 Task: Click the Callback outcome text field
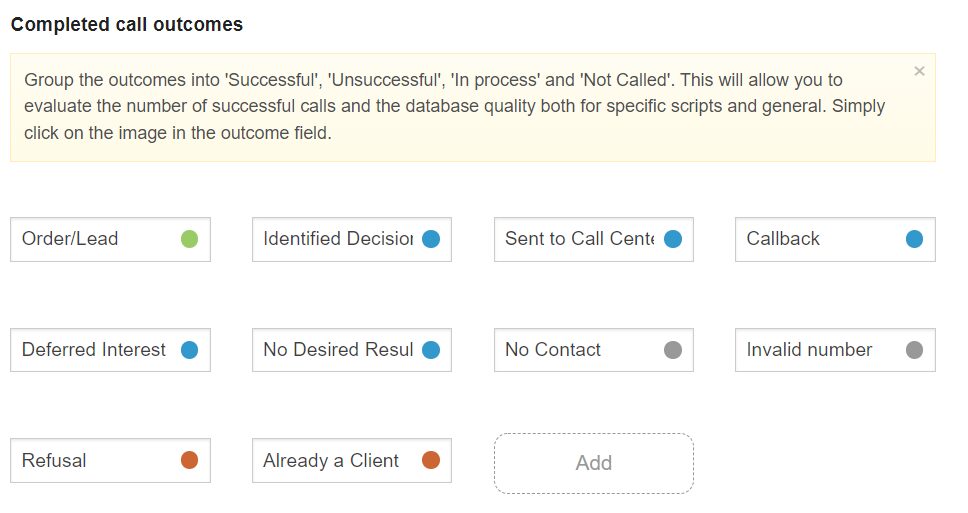point(815,239)
